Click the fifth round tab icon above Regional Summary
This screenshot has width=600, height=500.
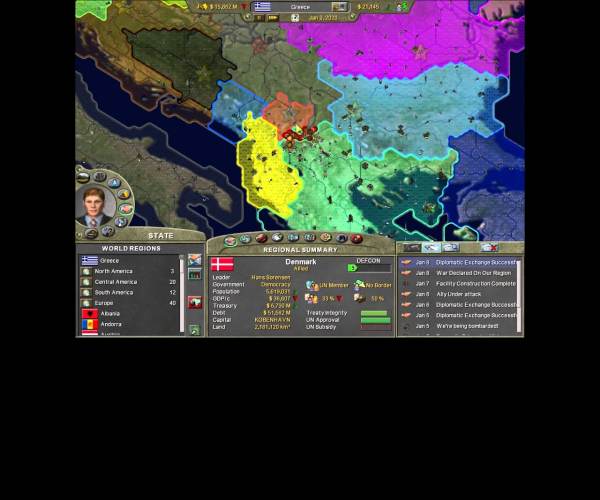pyautogui.click(x=293, y=237)
